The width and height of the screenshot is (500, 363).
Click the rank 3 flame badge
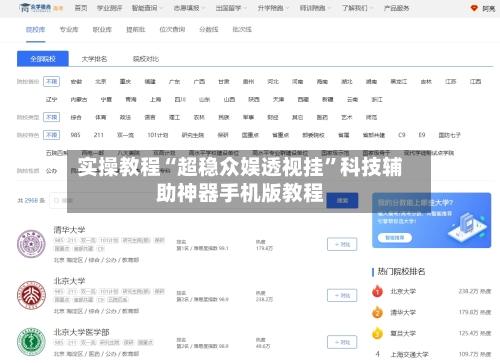377,333
